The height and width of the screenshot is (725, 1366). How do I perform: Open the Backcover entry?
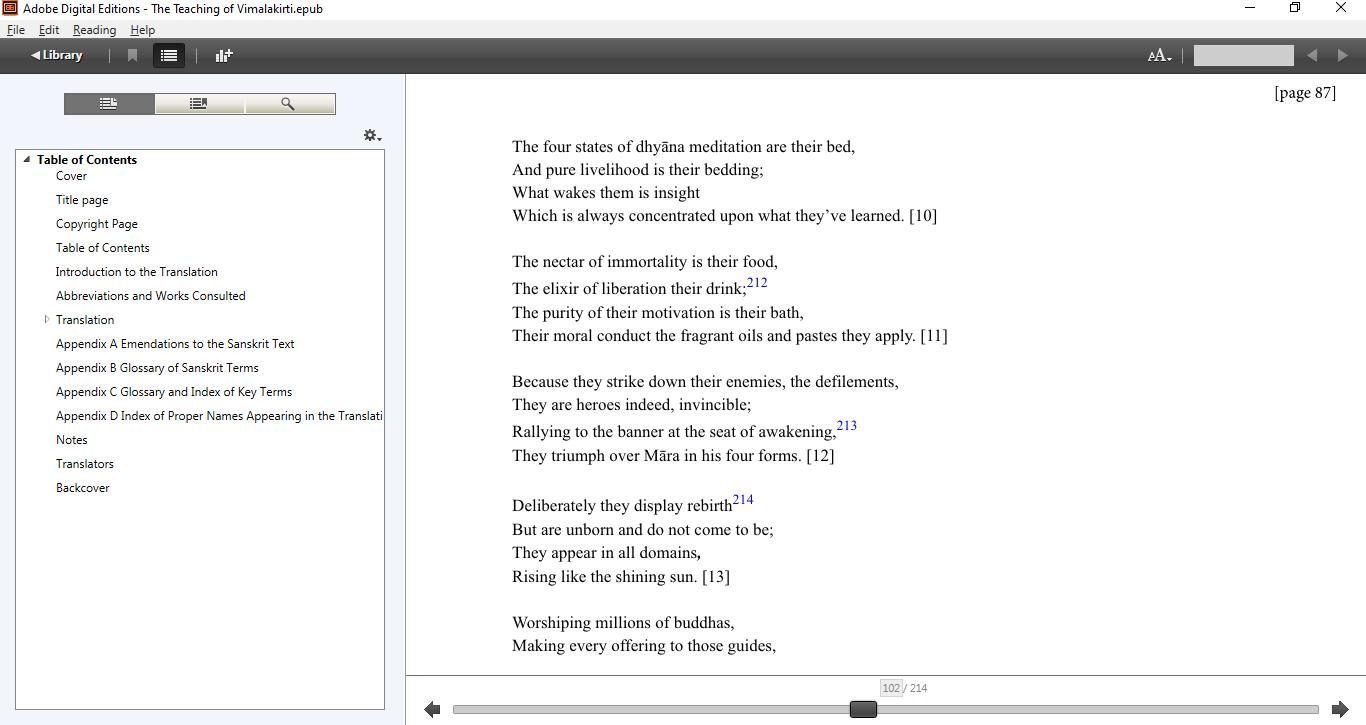pos(83,488)
